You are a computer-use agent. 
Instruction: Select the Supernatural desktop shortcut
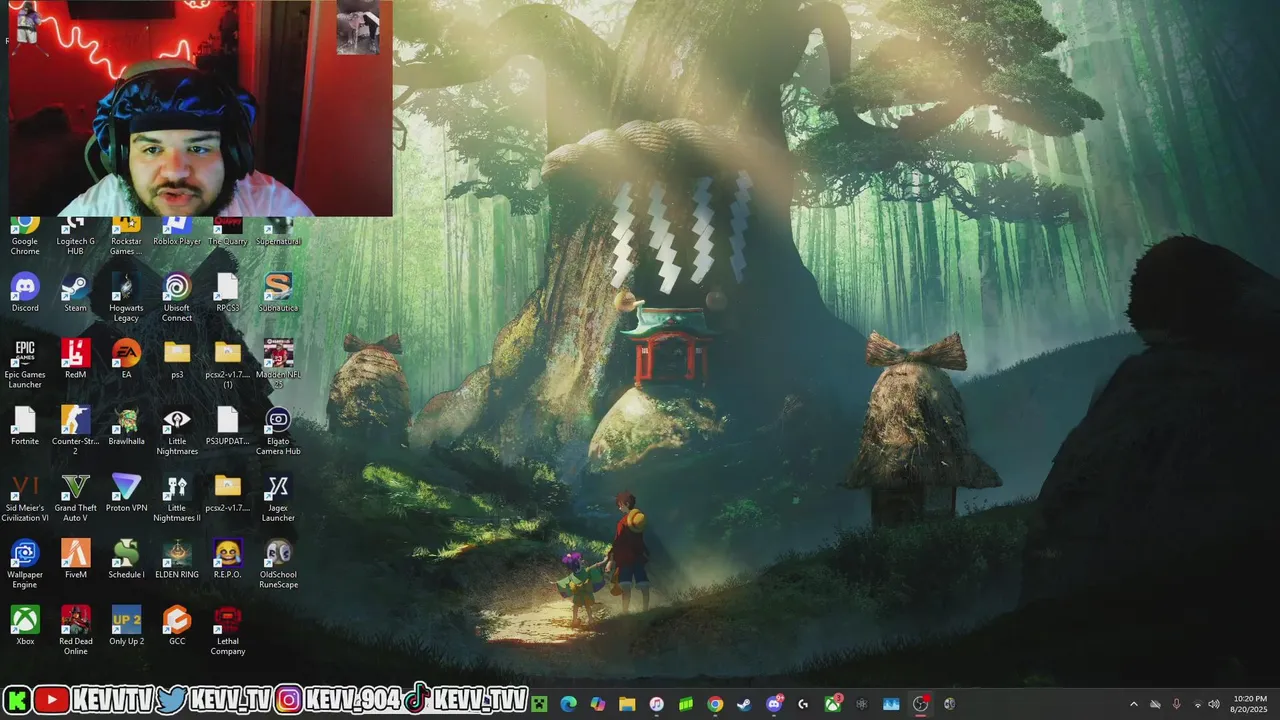[x=278, y=232]
